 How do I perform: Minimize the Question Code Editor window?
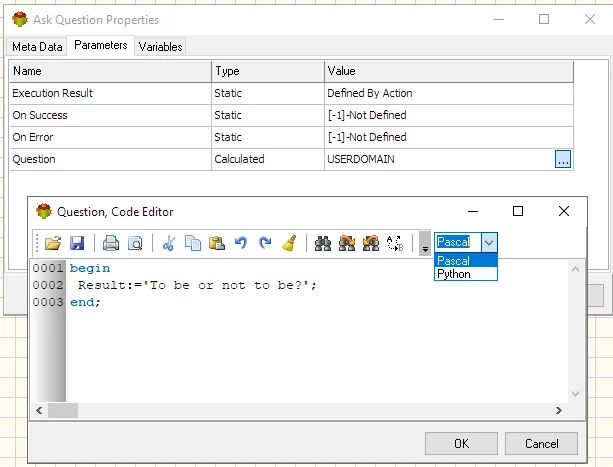[x=473, y=211]
